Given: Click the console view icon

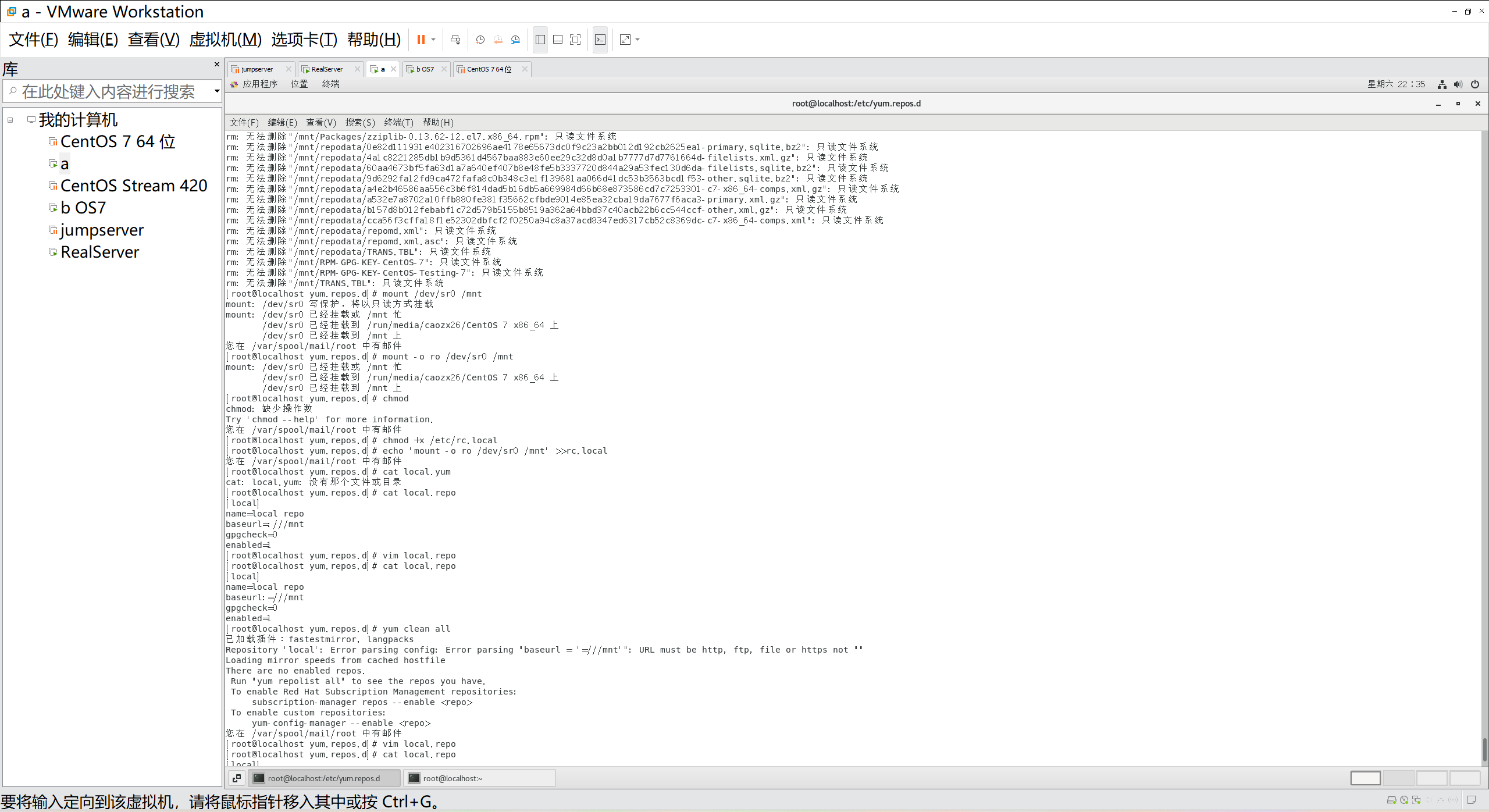Looking at the screenshot, I should point(600,40).
